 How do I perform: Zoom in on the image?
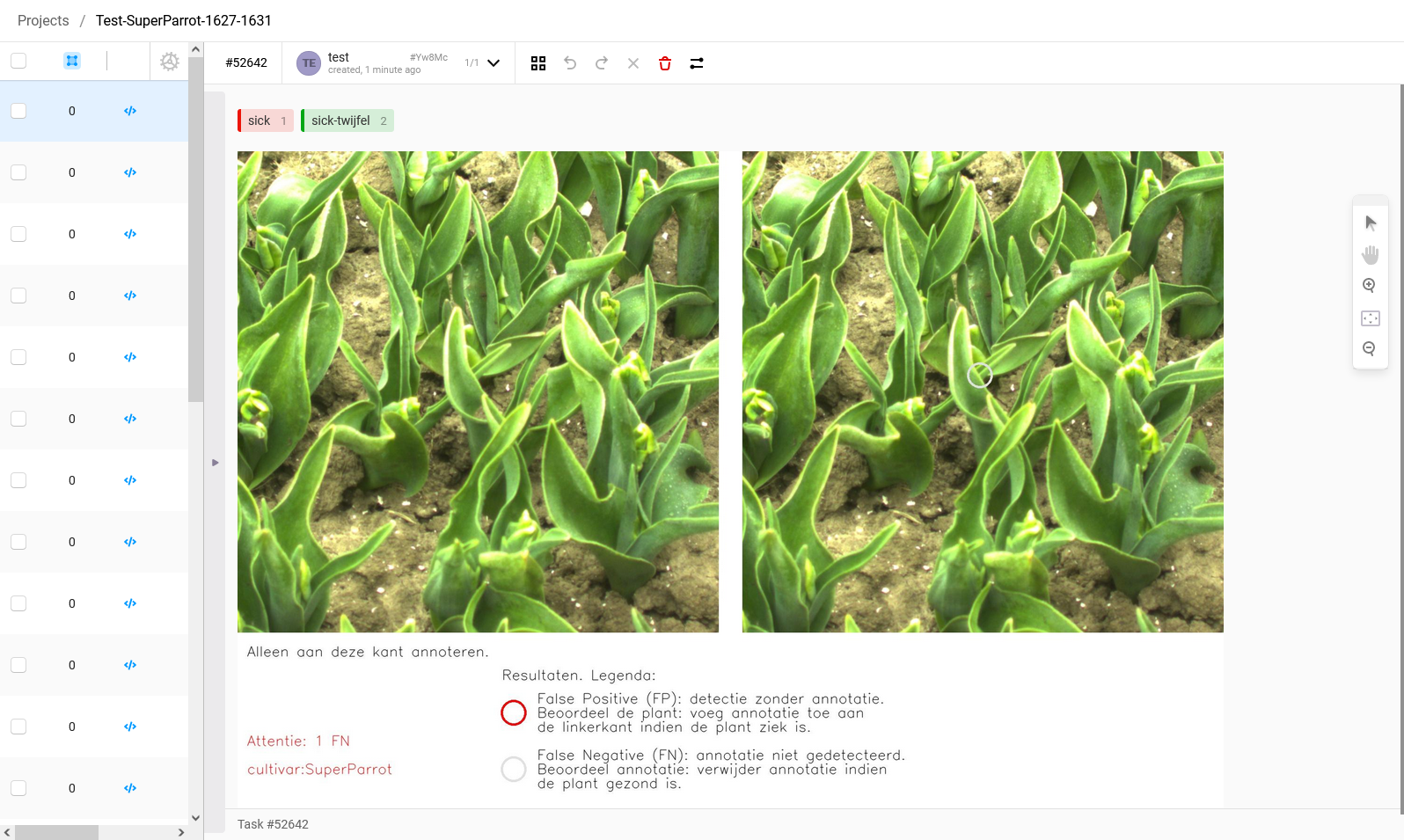1370,286
